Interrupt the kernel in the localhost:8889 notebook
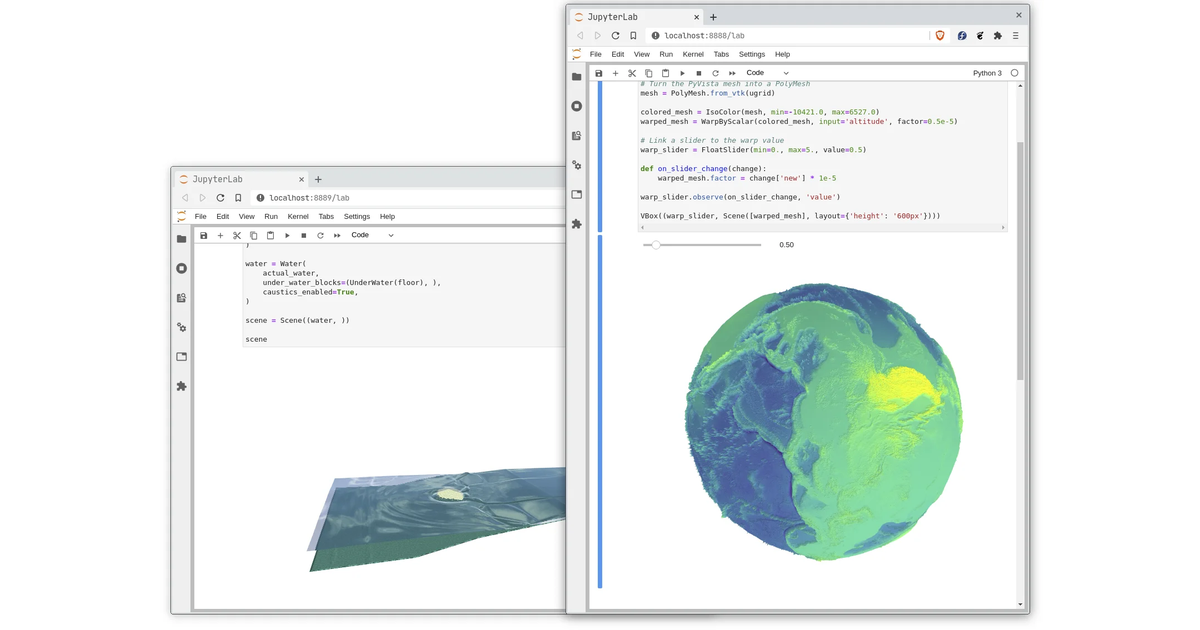The height and width of the screenshot is (630, 1200). (x=303, y=235)
